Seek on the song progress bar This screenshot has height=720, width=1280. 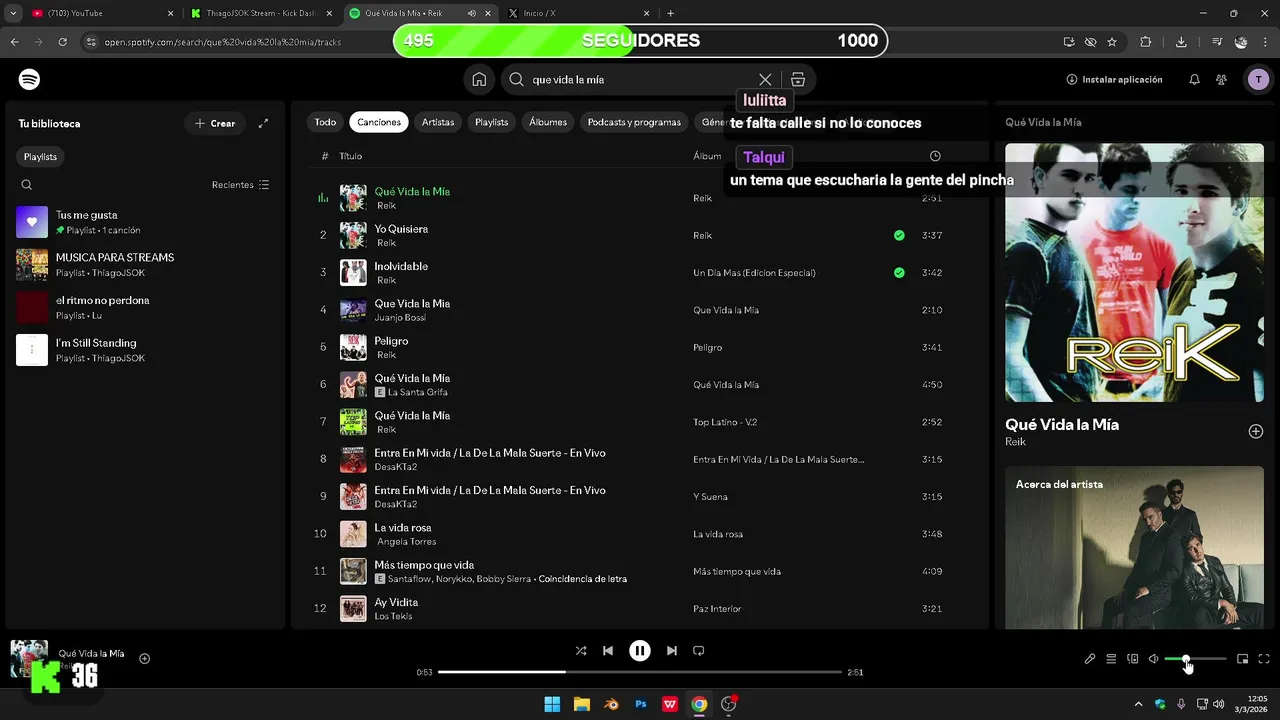tap(640, 672)
